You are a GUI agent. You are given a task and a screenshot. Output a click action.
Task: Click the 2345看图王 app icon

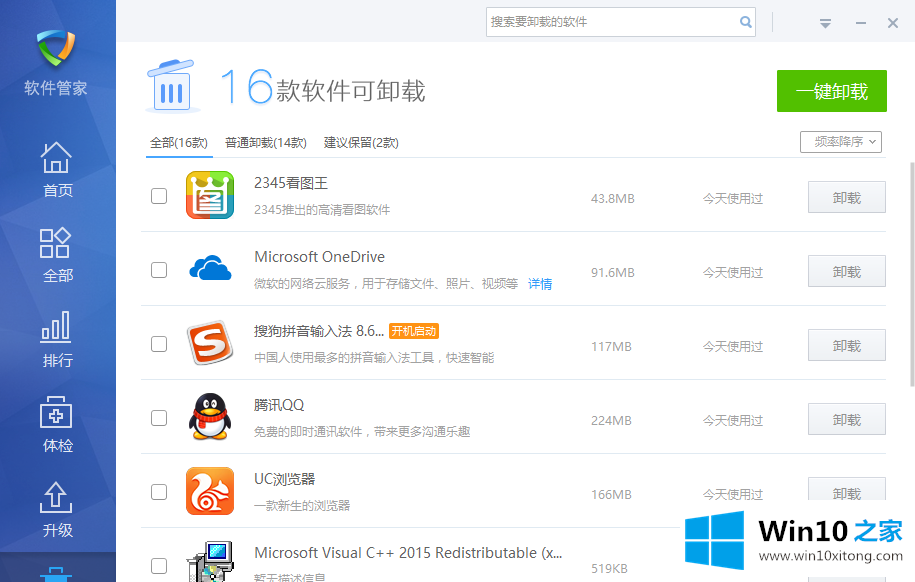tap(210, 195)
